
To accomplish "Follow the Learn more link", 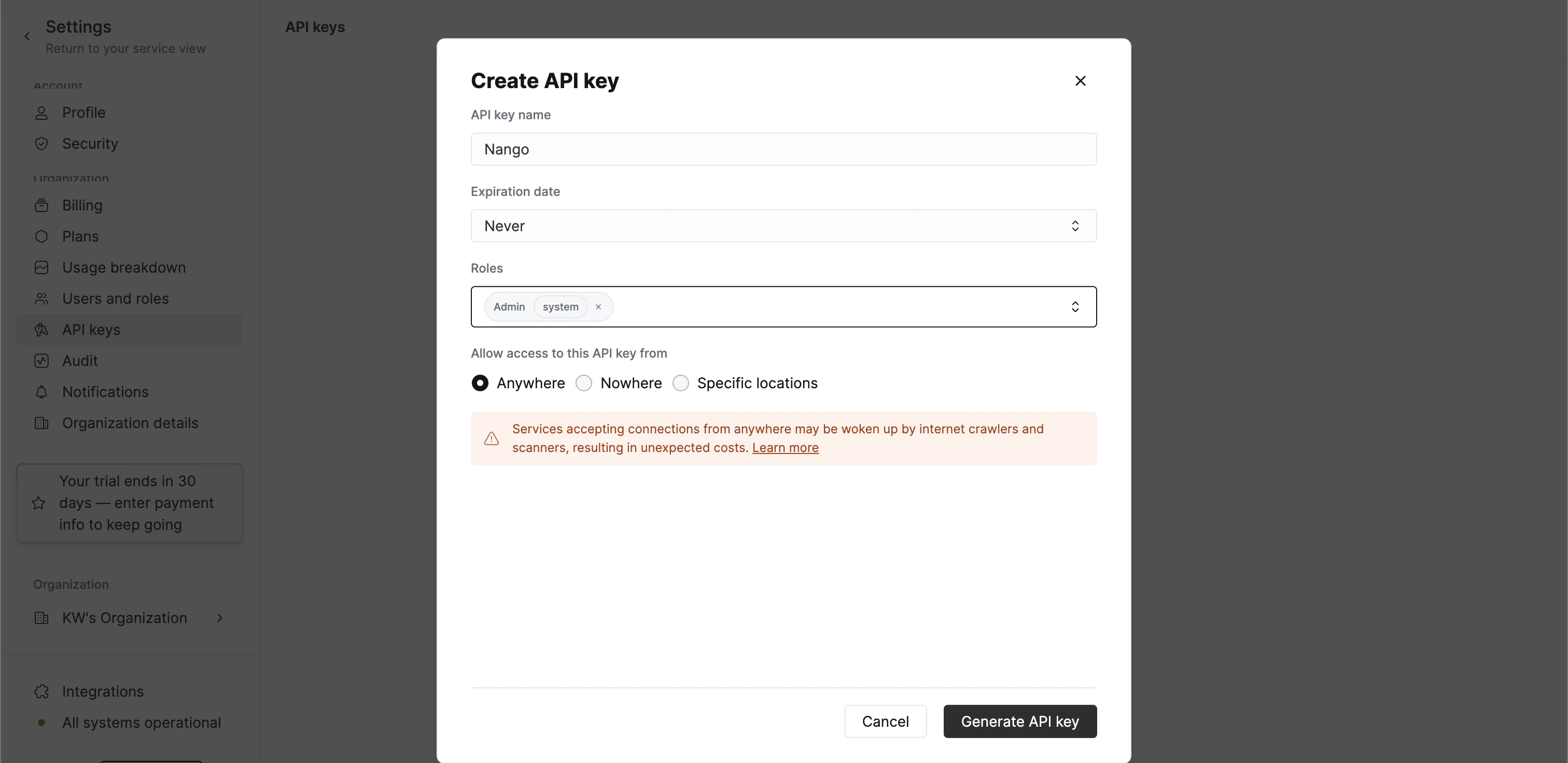I will point(785,448).
